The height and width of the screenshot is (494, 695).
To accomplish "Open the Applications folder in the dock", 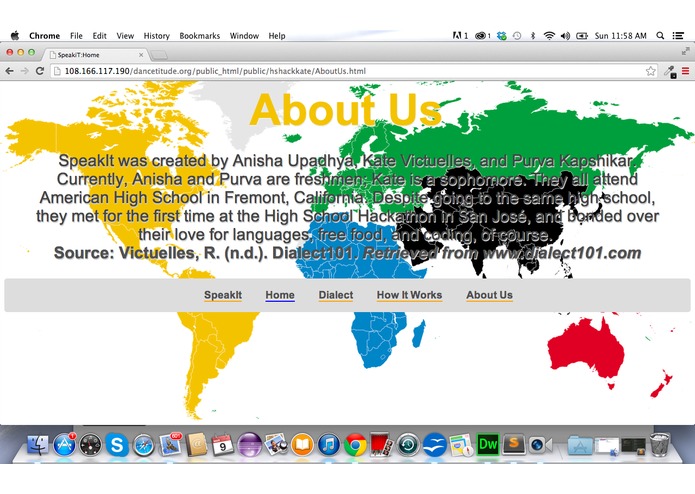I will 580,445.
